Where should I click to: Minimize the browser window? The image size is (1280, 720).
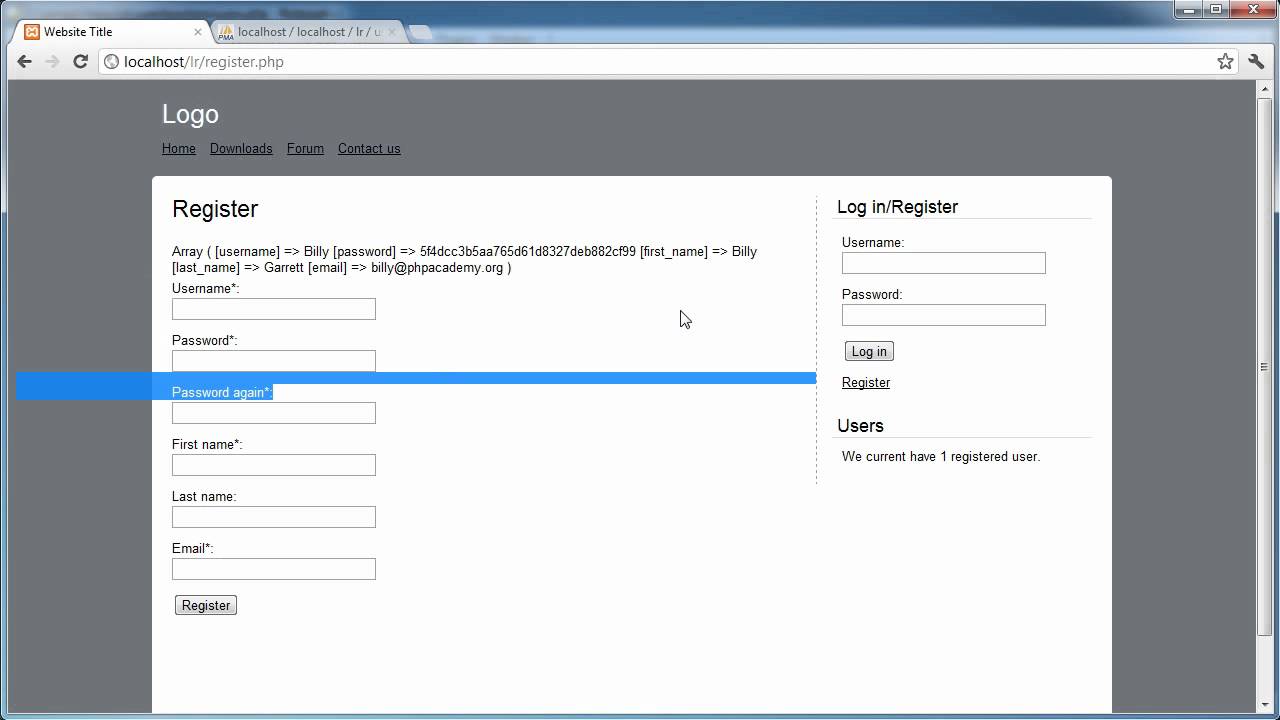click(x=1187, y=9)
